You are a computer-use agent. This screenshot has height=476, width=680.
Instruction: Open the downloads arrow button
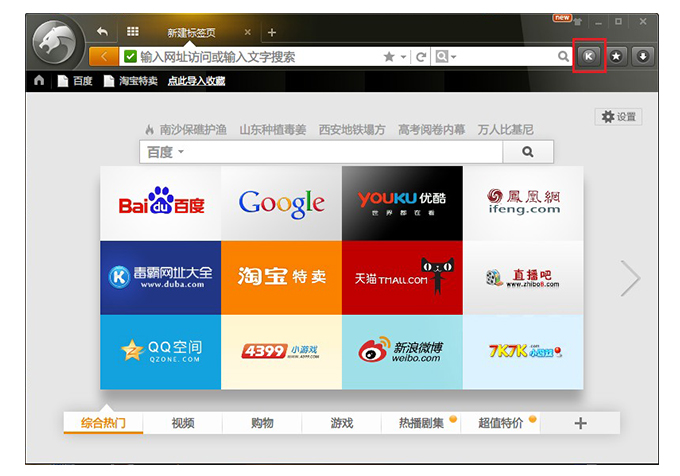pos(642,56)
